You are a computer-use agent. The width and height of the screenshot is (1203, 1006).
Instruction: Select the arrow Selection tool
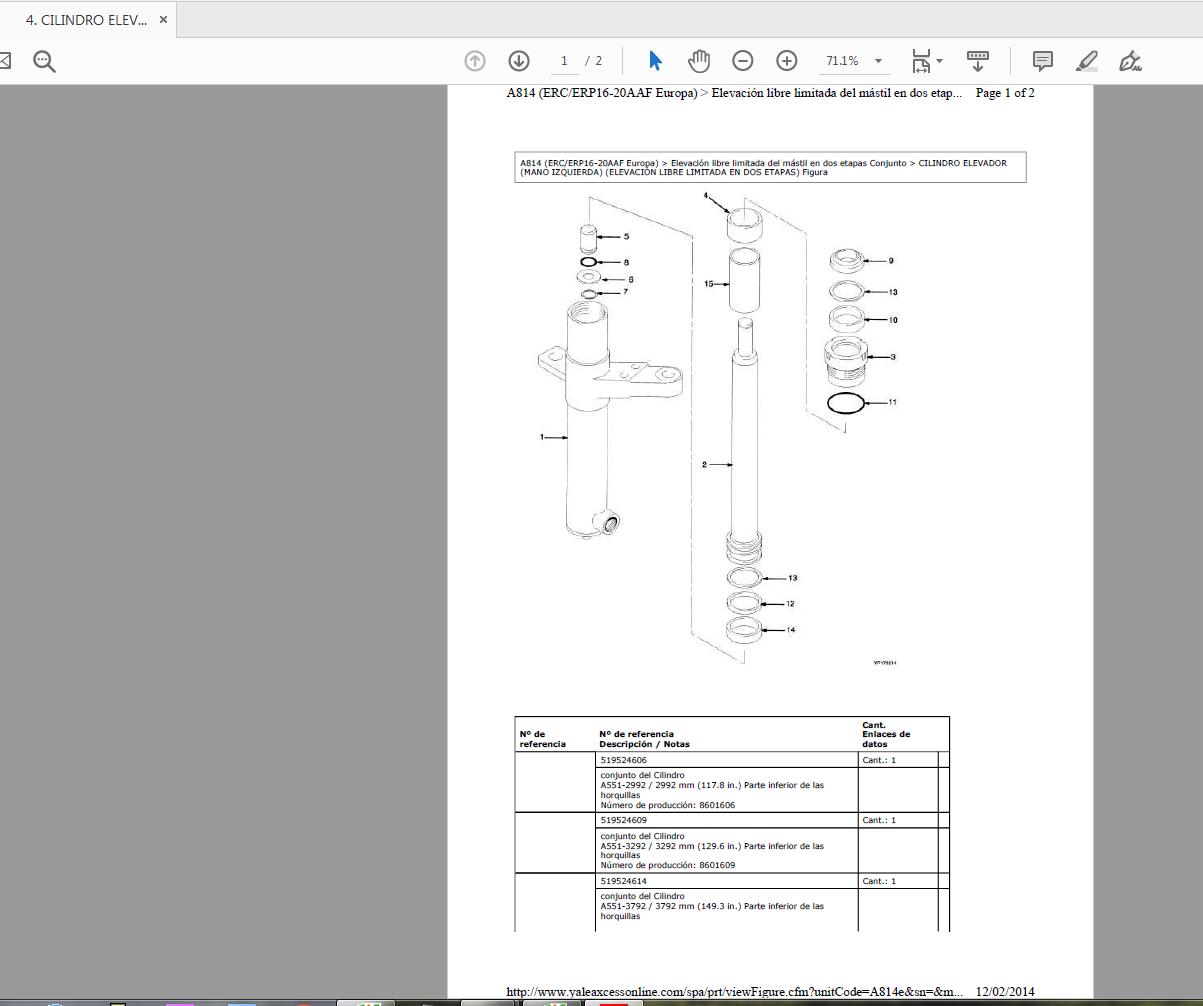pyautogui.click(x=654, y=60)
